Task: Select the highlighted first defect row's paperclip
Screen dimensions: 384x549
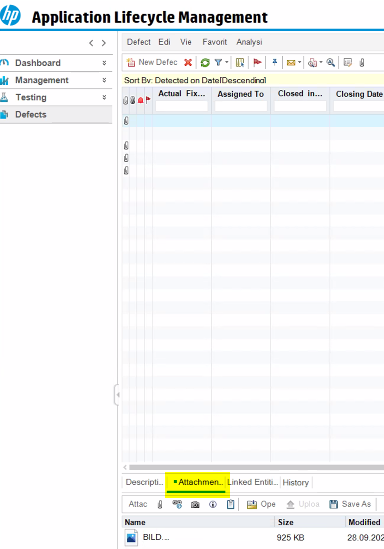Action: coord(126,121)
